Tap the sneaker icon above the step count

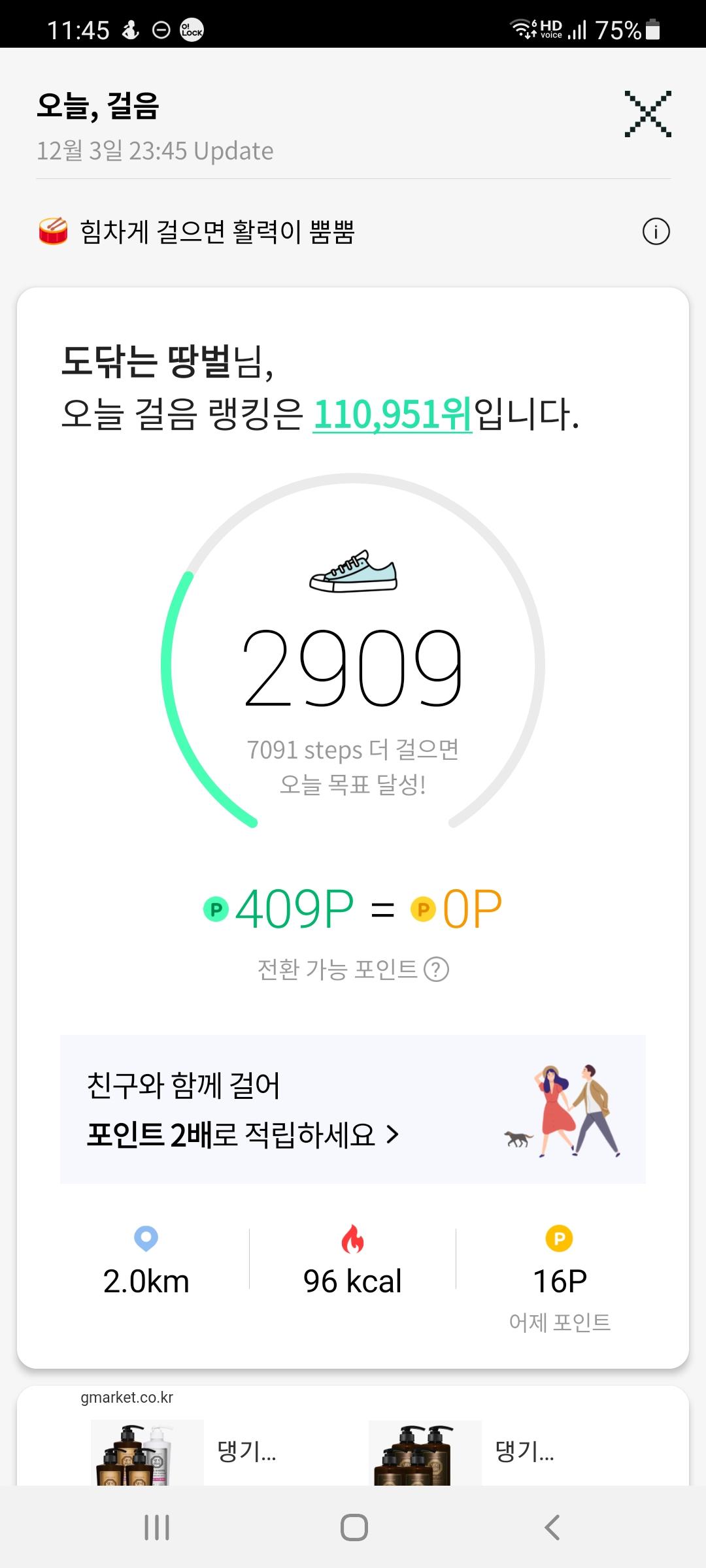coord(353,572)
